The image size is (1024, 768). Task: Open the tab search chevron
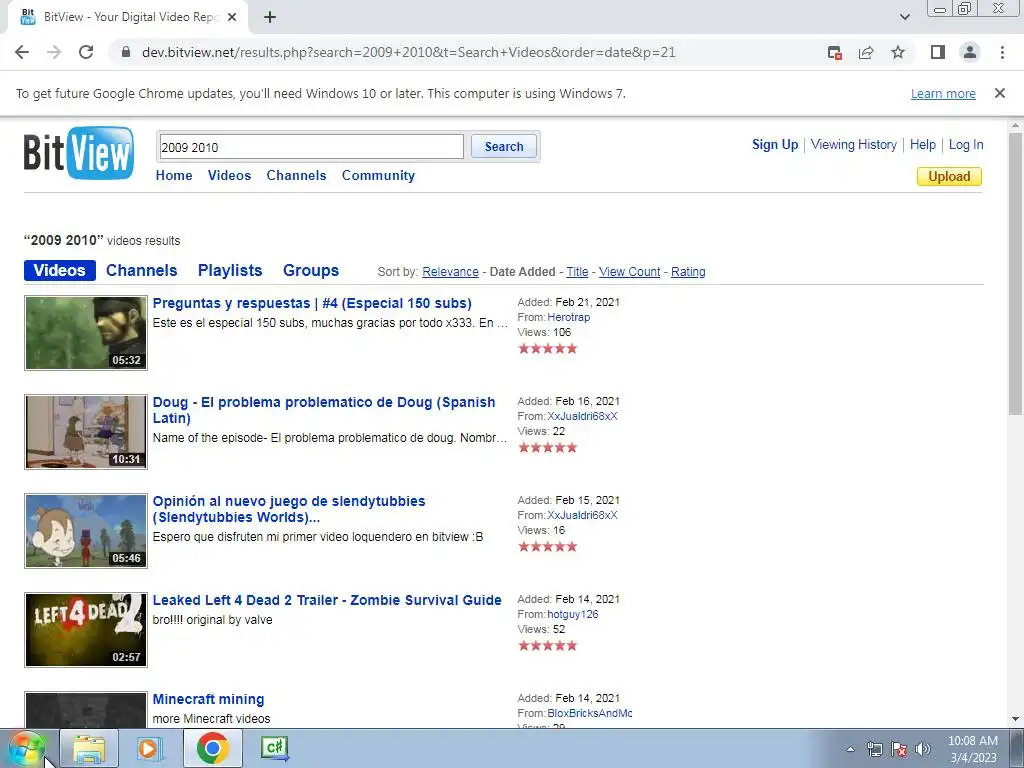(x=904, y=17)
